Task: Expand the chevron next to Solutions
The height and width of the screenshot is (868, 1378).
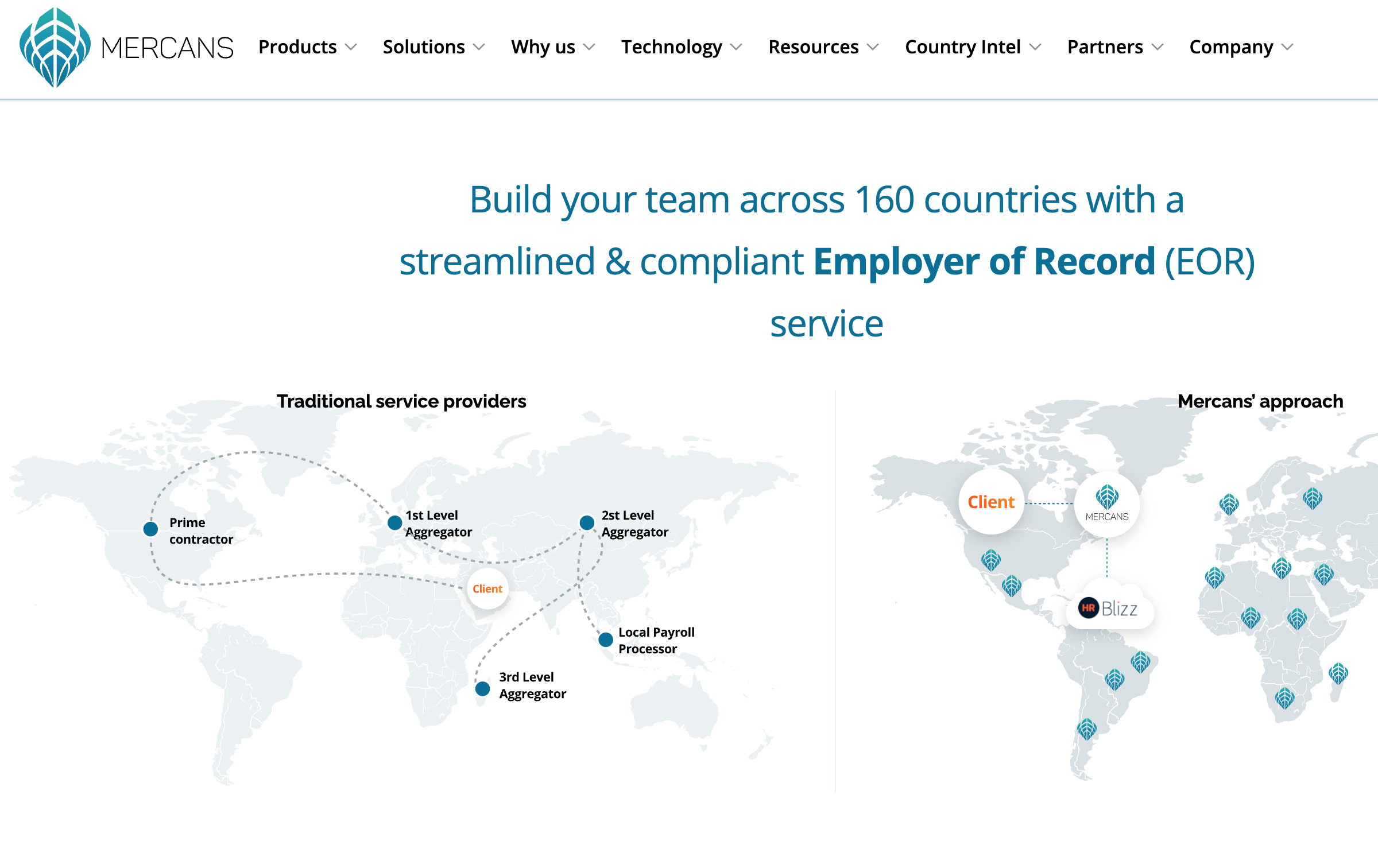Action: (479, 47)
